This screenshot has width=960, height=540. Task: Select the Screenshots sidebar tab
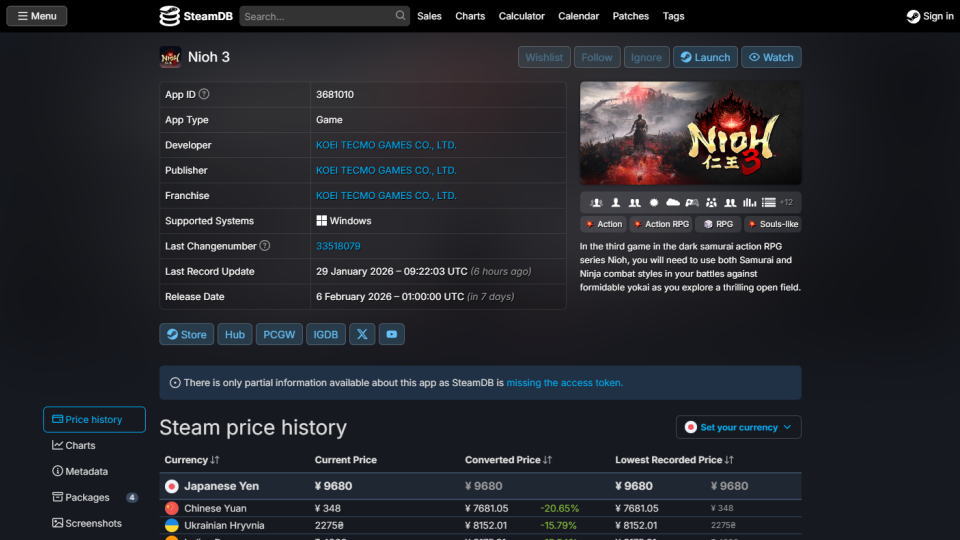94,523
